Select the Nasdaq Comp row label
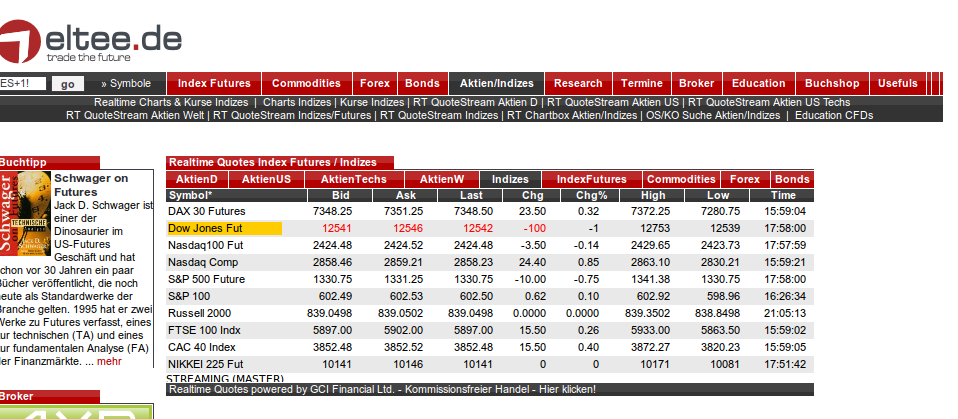Image resolution: width=958 pixels, height=419 pixels. [203, 263]
